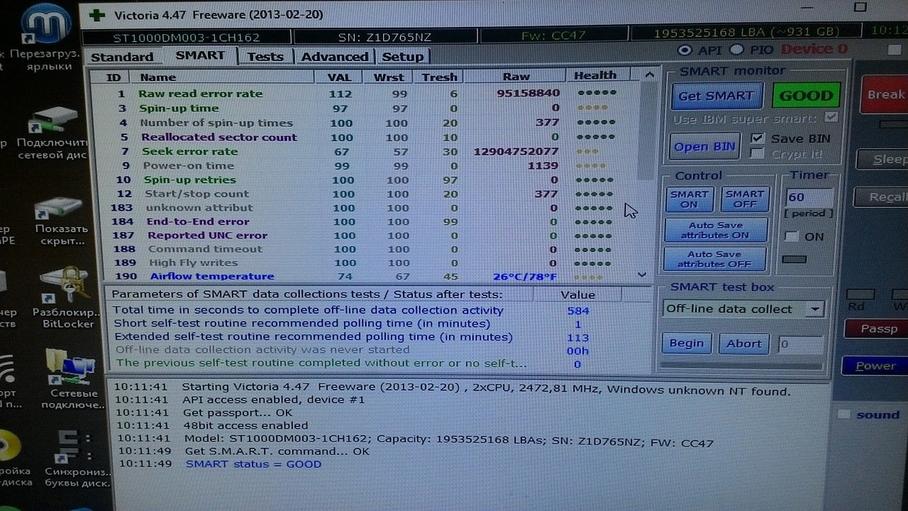Select the Seek error rate row
Screen dimensions: 908x511
pos(365,152)
